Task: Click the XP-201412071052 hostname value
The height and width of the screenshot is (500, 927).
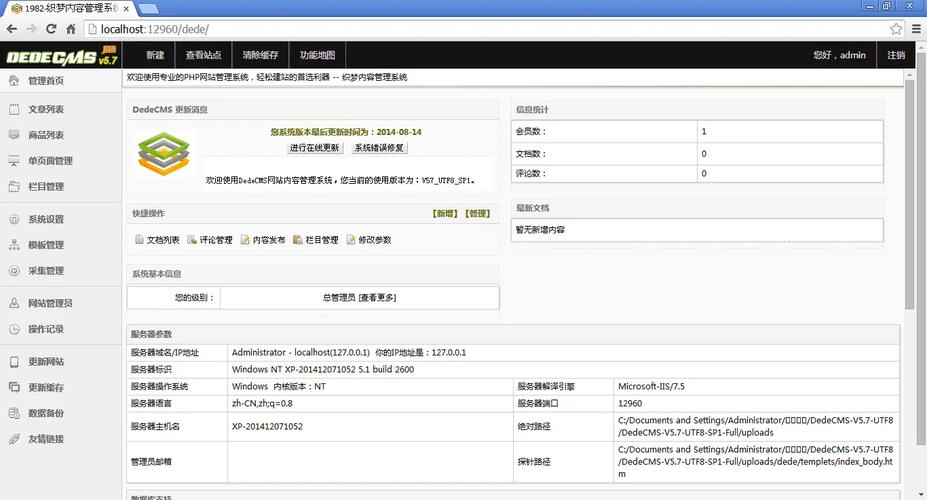Action: pos(267,426)
